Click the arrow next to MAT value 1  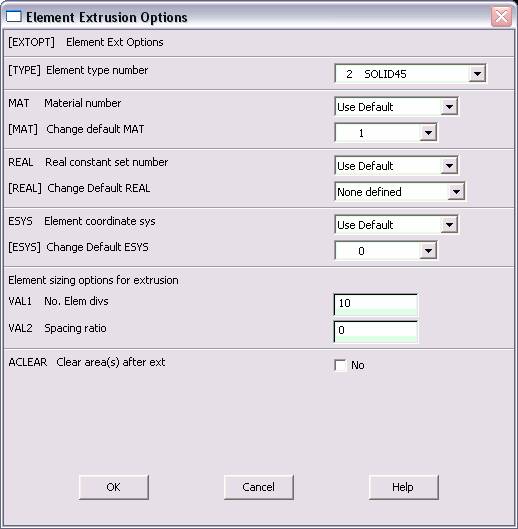click(428, 133)
